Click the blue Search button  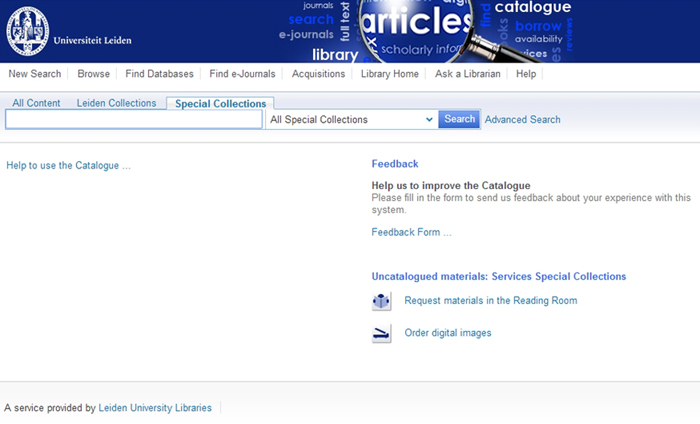[459, 119]
